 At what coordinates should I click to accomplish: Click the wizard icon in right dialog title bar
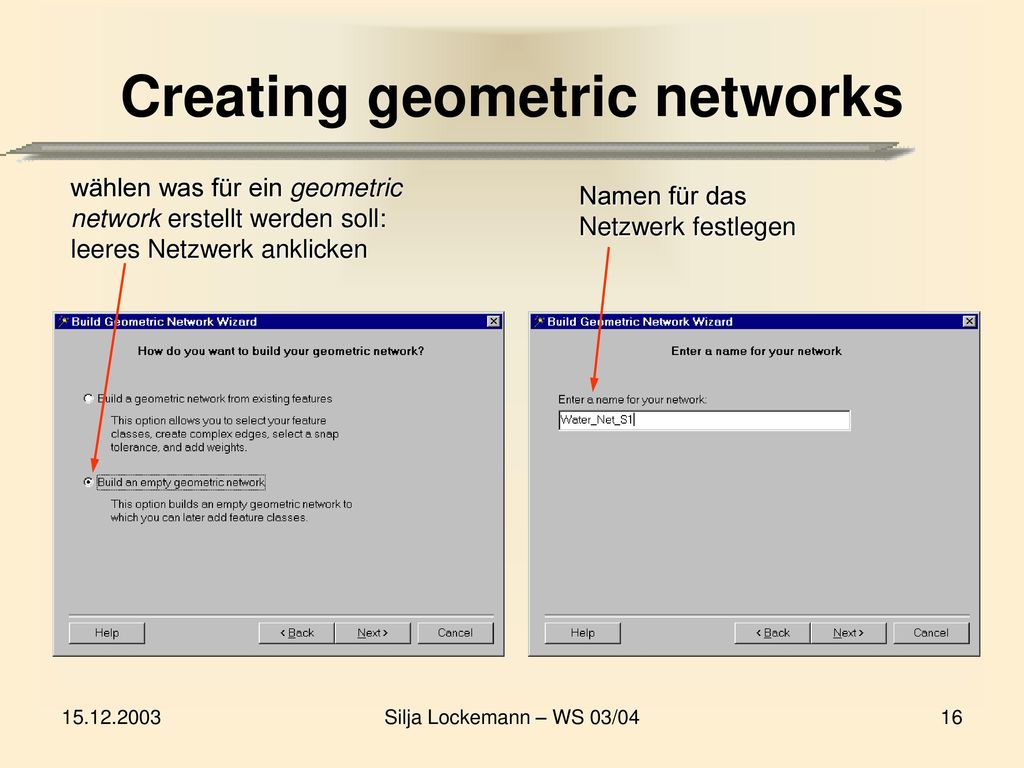pyautogui.click(x=539, y=321)
